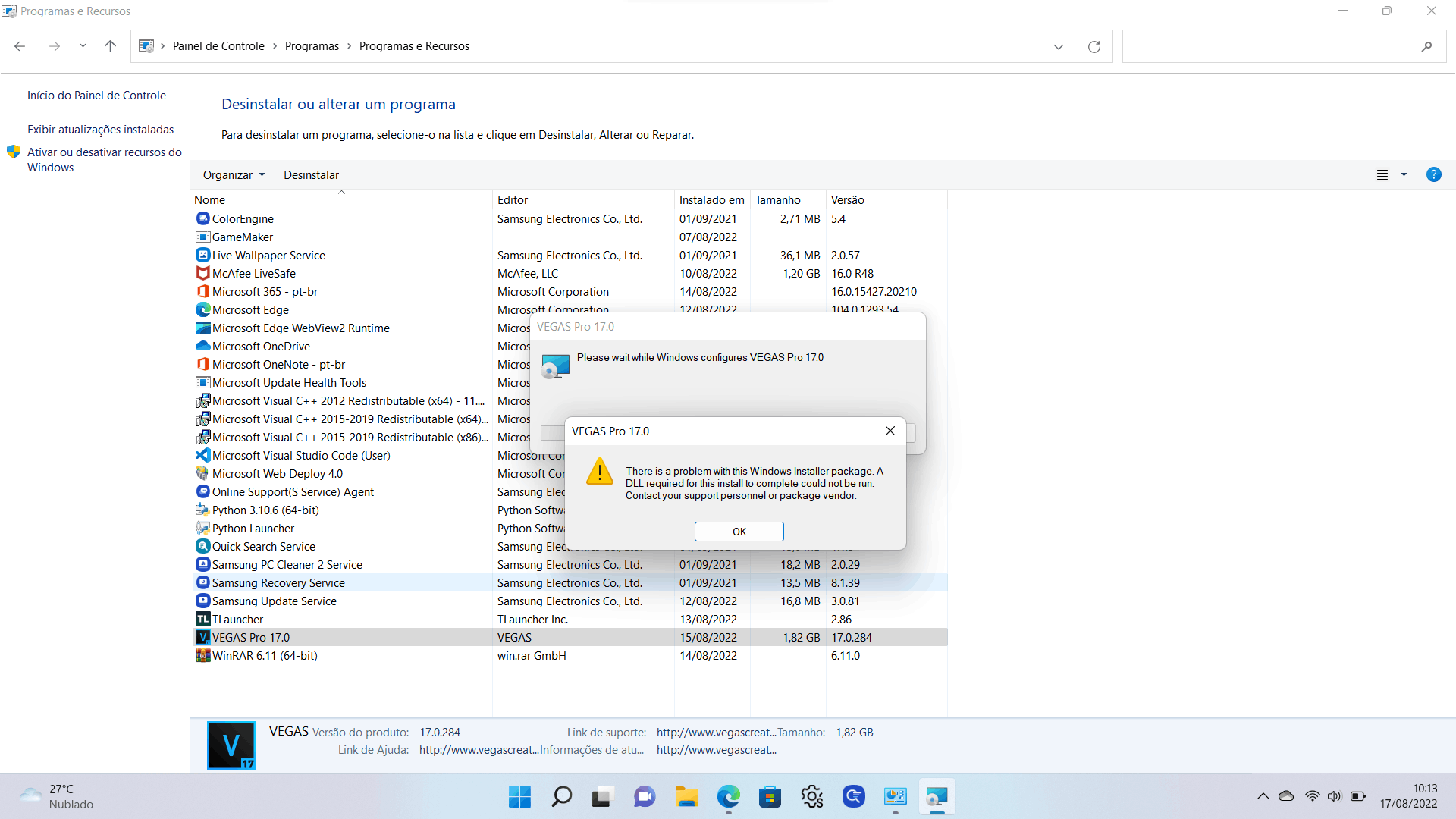Navigate to Programas breadcrumb
1456x819 pixels.
(312, 46)
